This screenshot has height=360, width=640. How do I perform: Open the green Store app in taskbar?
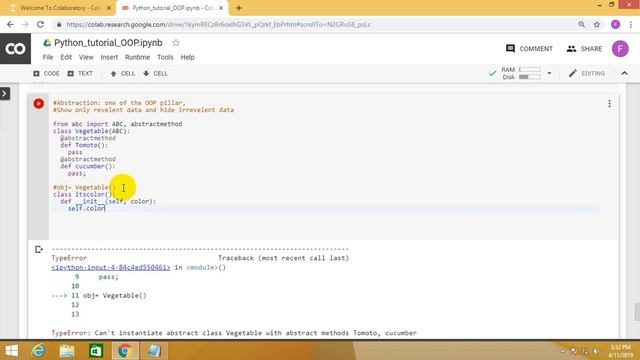(96, 351)
